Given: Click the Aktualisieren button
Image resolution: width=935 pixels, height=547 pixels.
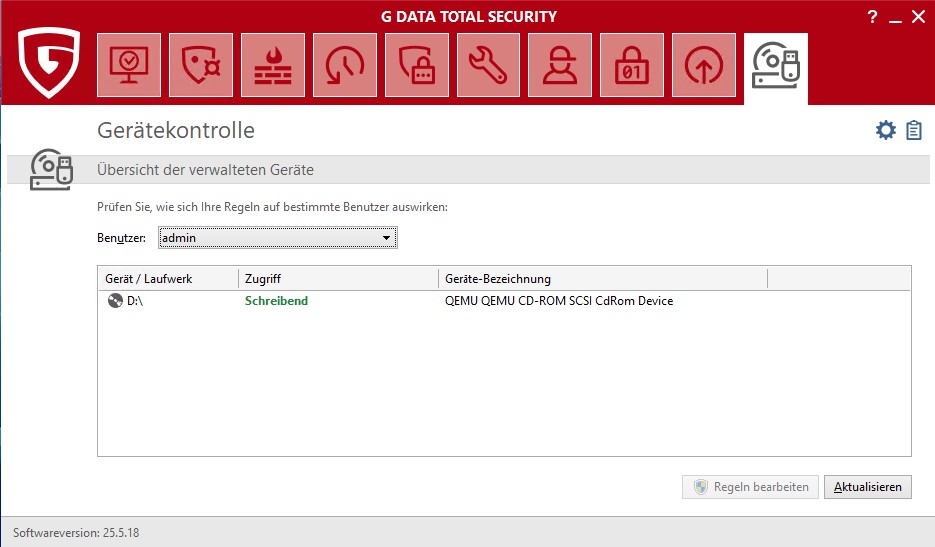Looking at the screenshot, I should point(868,487).
